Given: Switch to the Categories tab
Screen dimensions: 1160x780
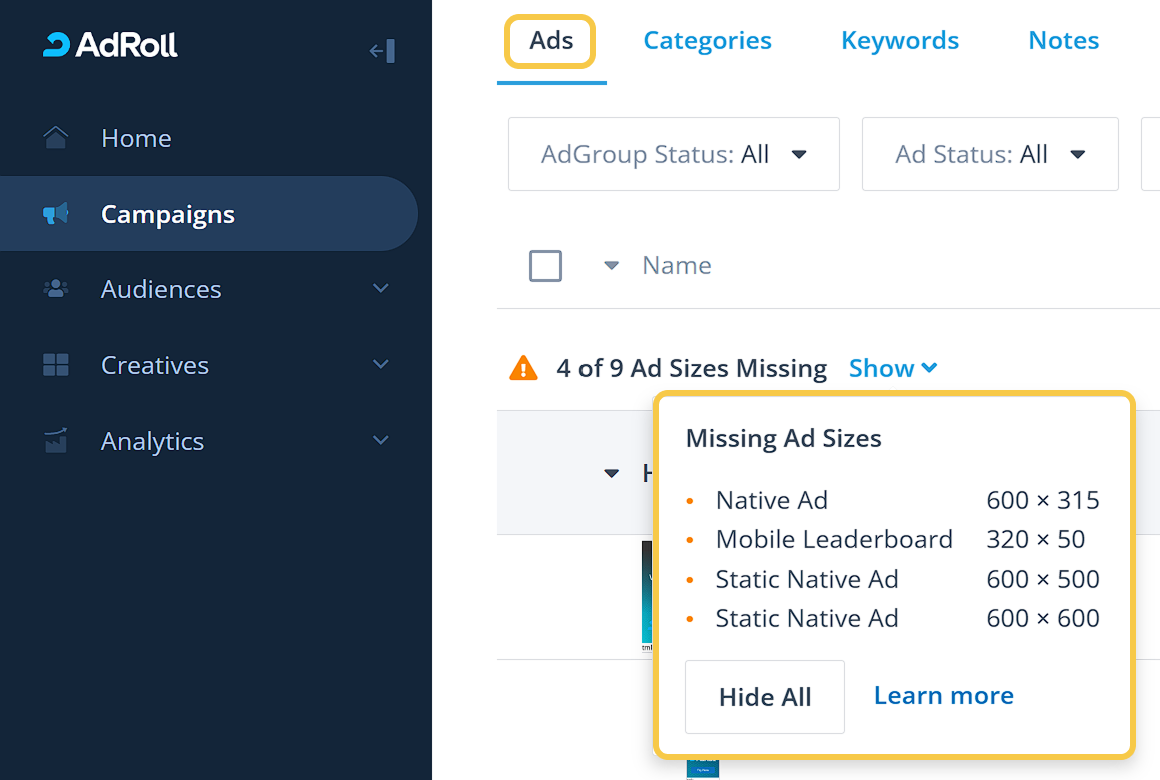Looking at the screenshot, I should [x=707, y=41].
